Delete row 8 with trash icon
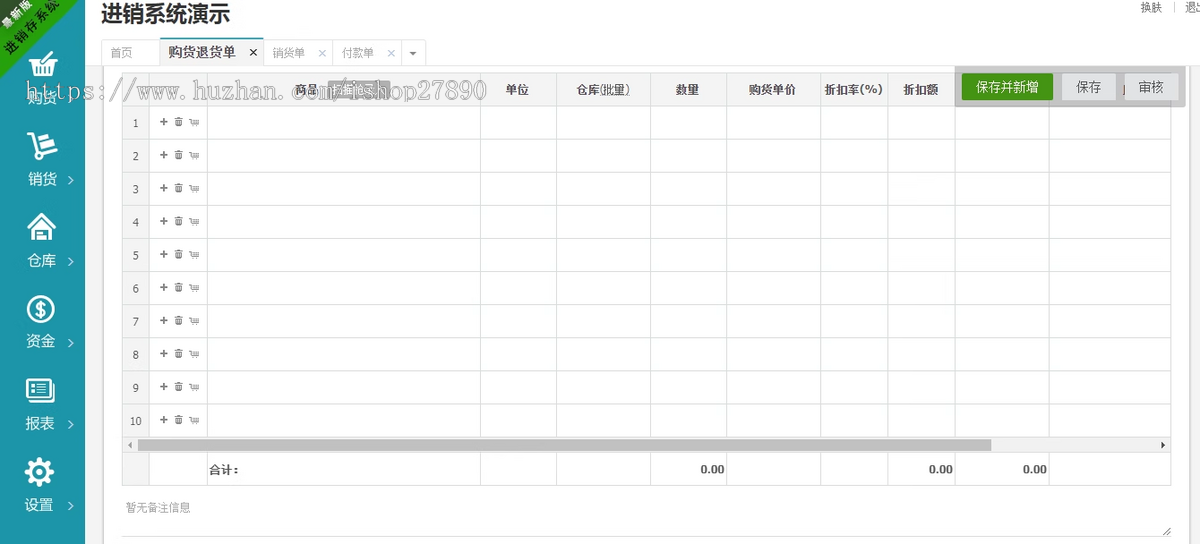This screenshot has height=544, width=1200. 178,353
